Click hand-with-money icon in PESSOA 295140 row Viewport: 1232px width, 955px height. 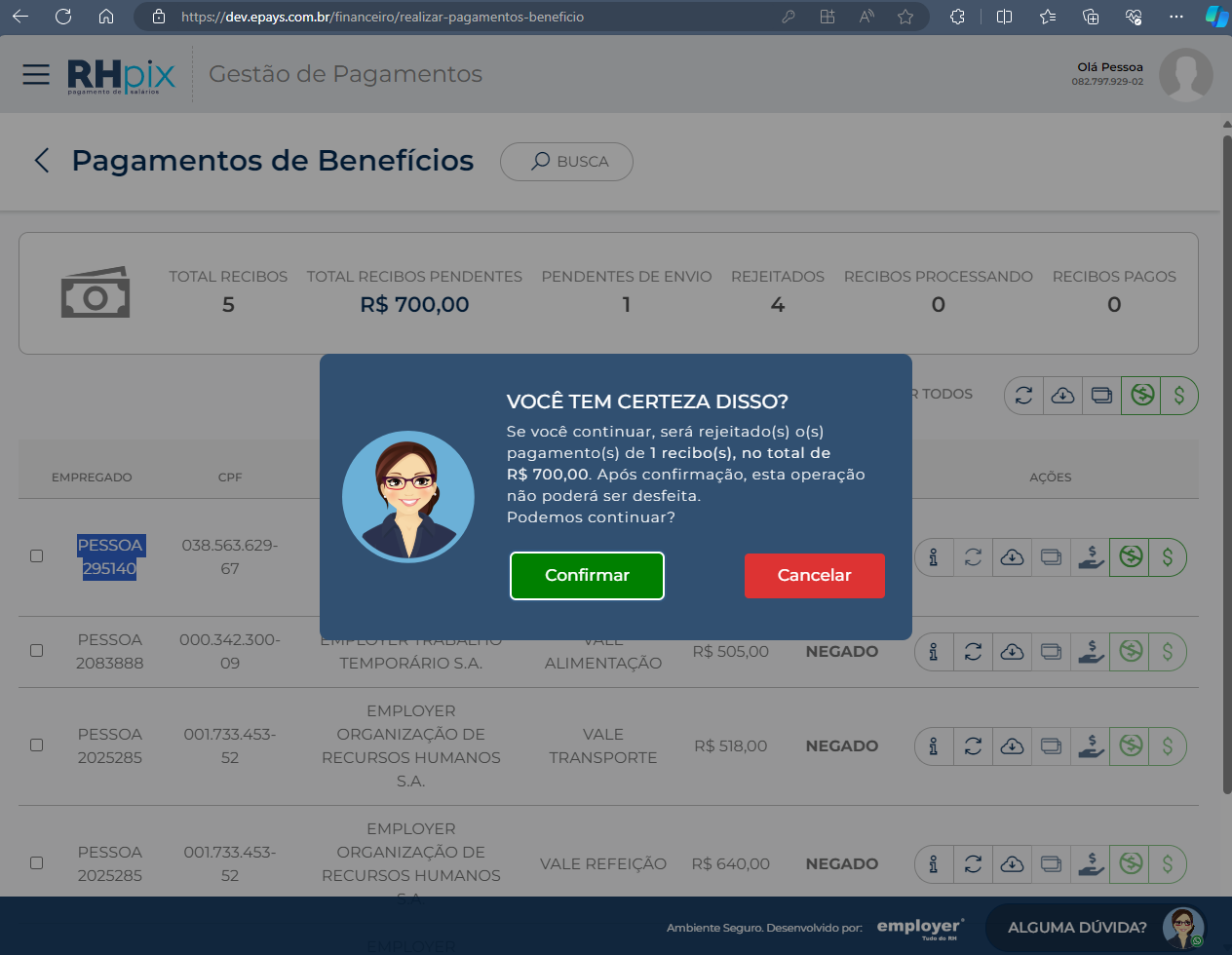tap(1091, 557)
